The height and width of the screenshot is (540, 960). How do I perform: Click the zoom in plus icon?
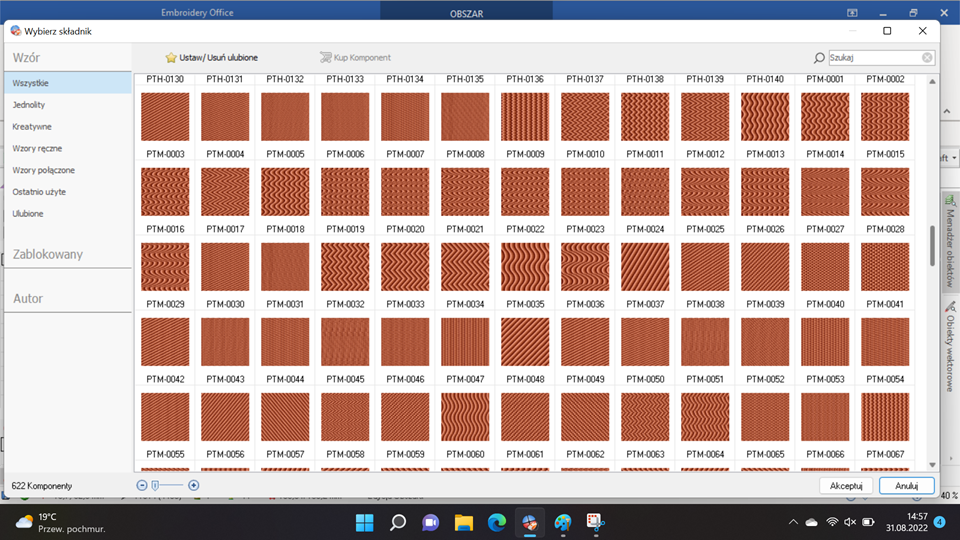coord(194,485)
